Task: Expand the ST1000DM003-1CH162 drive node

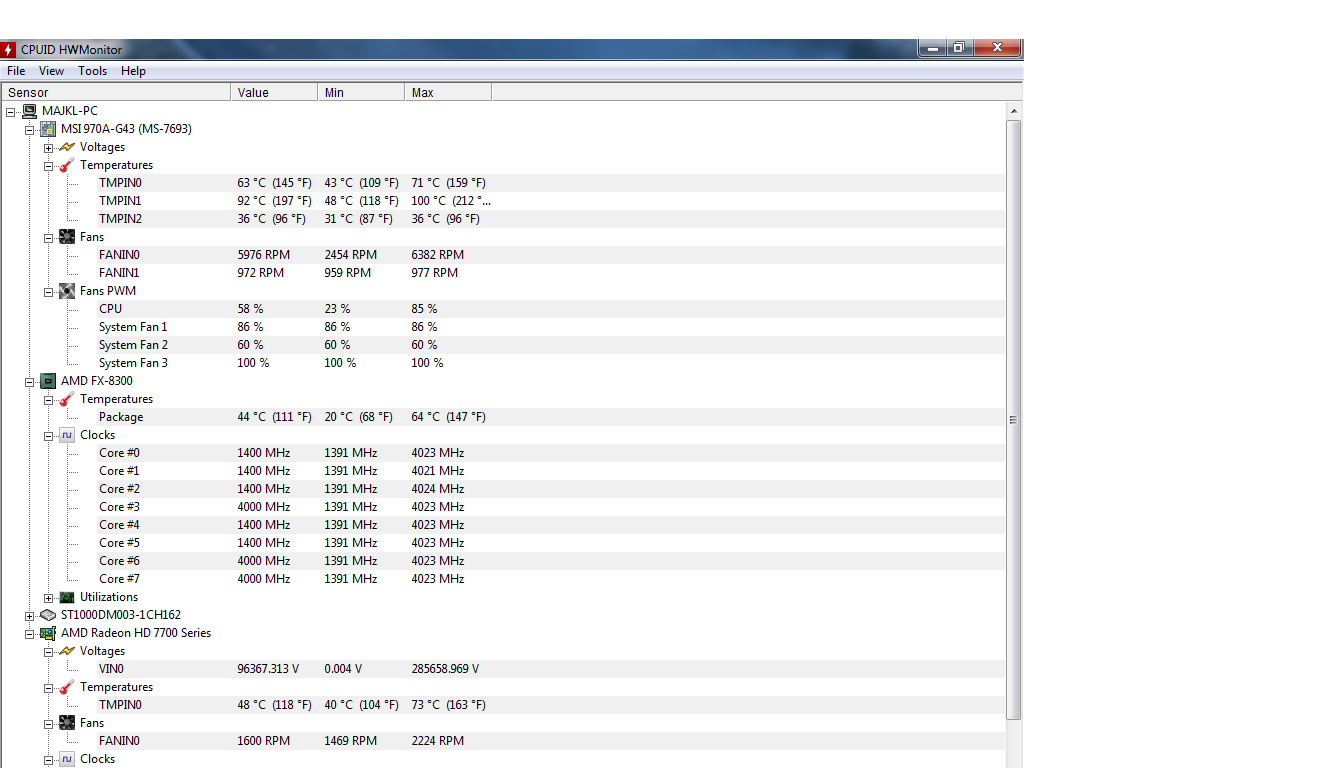Action: coord(29,616)
